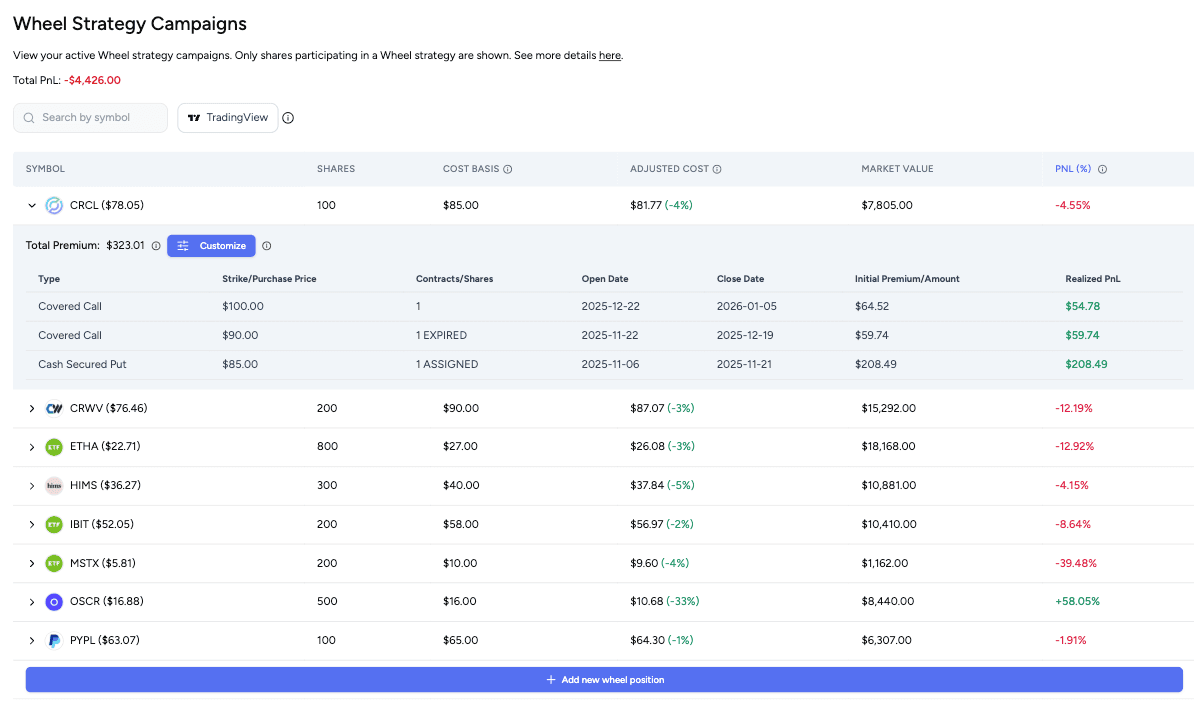Click the info icon next to Adjusted Cost
This screenshot has height=701, width=1194.
tap(718, 168)
